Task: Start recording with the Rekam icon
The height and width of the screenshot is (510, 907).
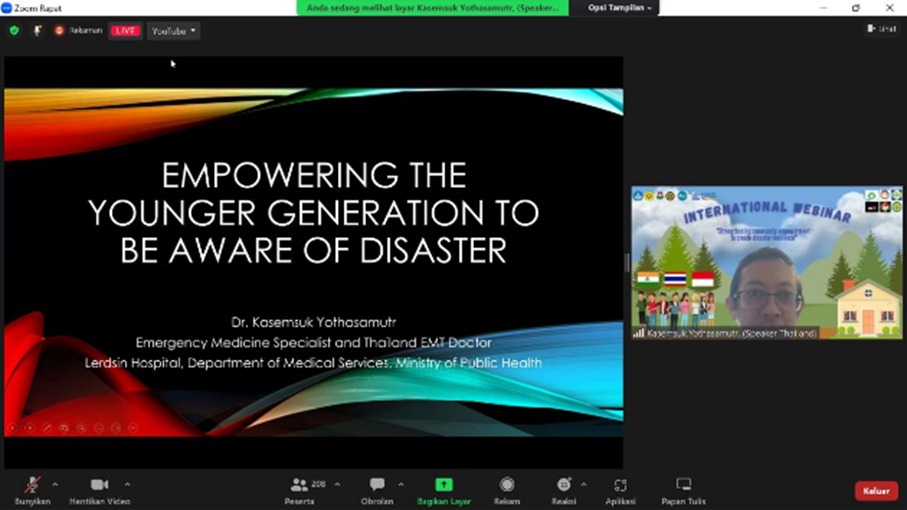Action: pos(507,485)
